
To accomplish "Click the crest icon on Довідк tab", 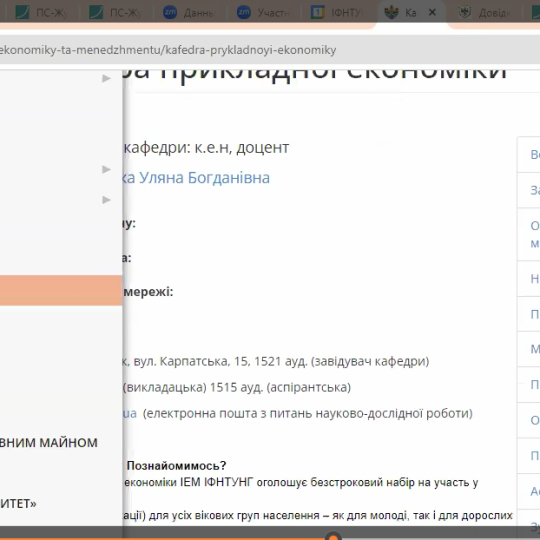I will (x=465, y=12).
